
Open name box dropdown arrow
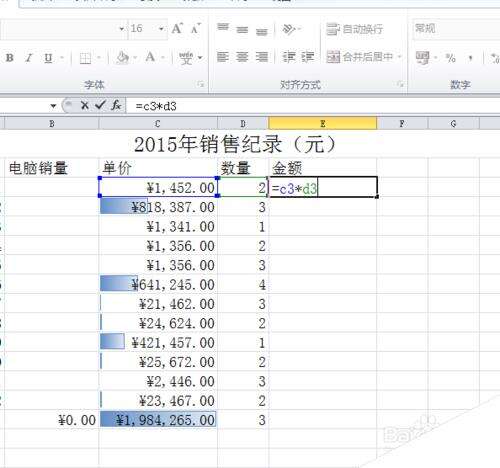point(53,106)
